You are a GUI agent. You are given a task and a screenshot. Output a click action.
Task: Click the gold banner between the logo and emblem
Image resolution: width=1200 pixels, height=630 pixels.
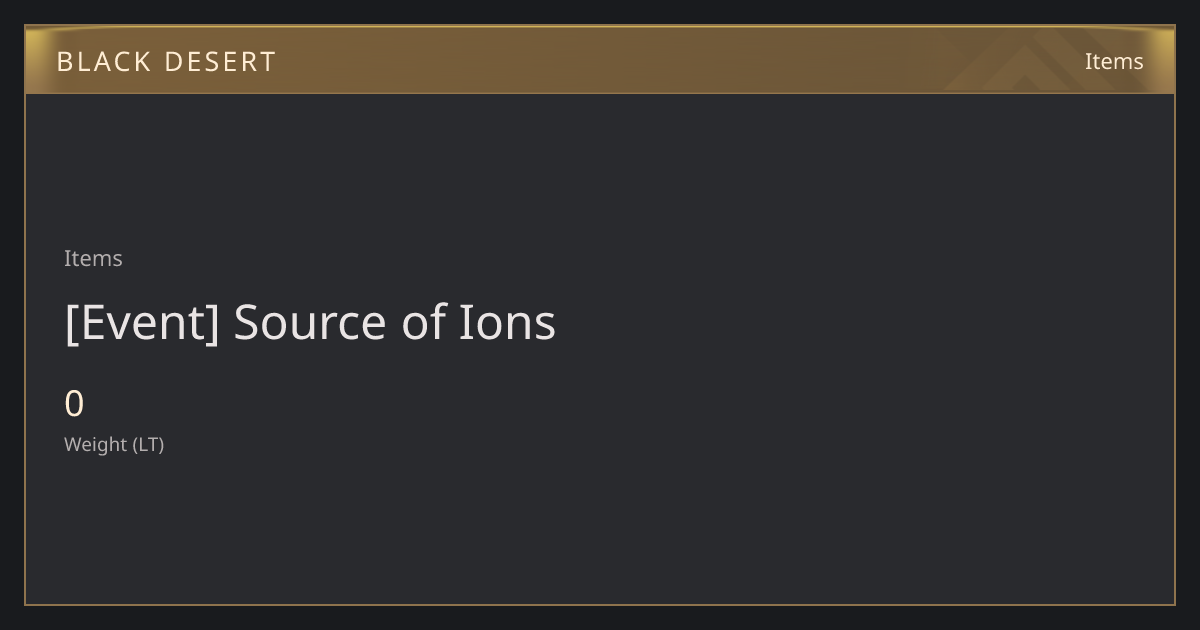(x=610, y=60)
